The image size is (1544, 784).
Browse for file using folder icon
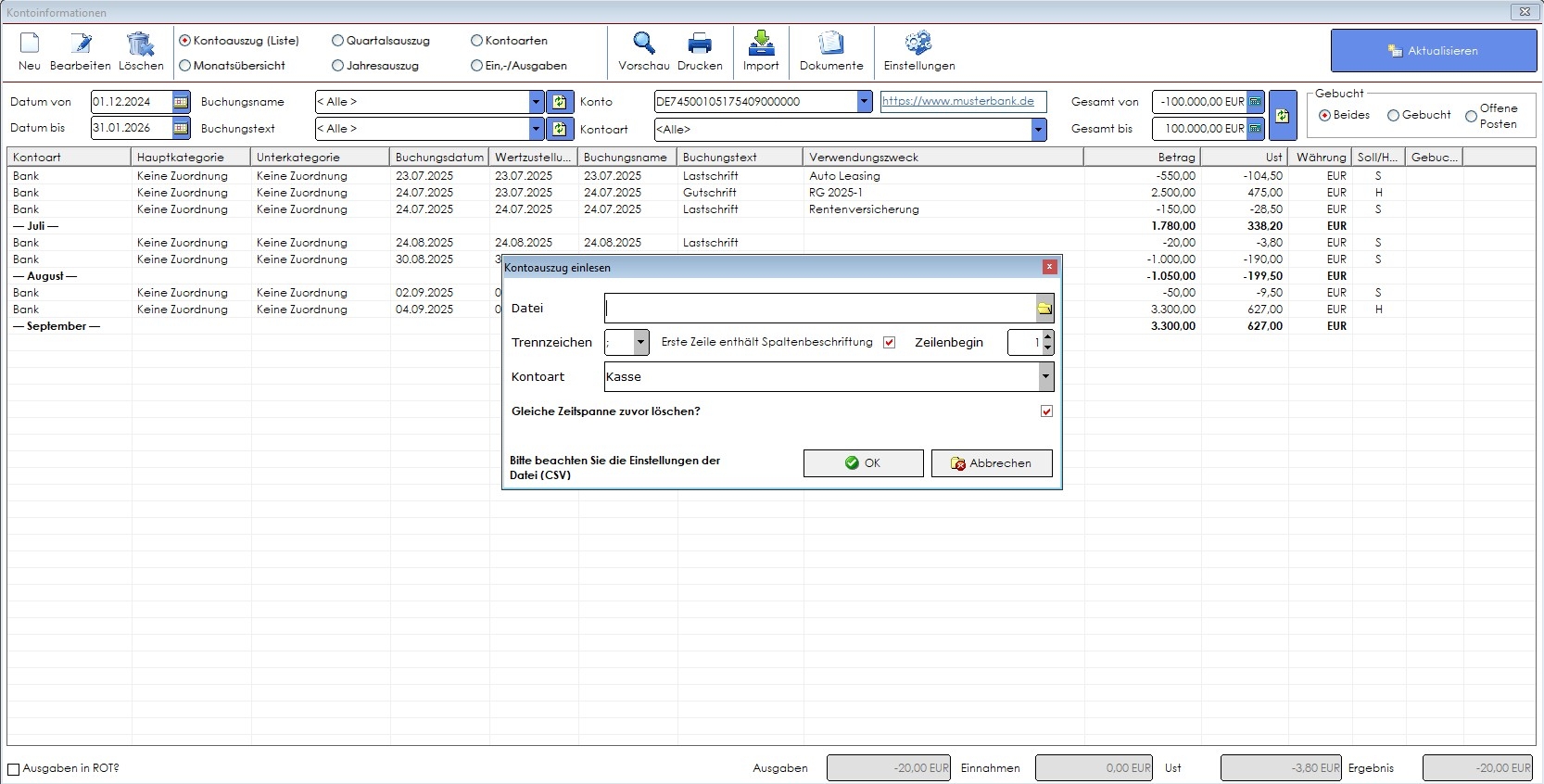point(1044,309)
